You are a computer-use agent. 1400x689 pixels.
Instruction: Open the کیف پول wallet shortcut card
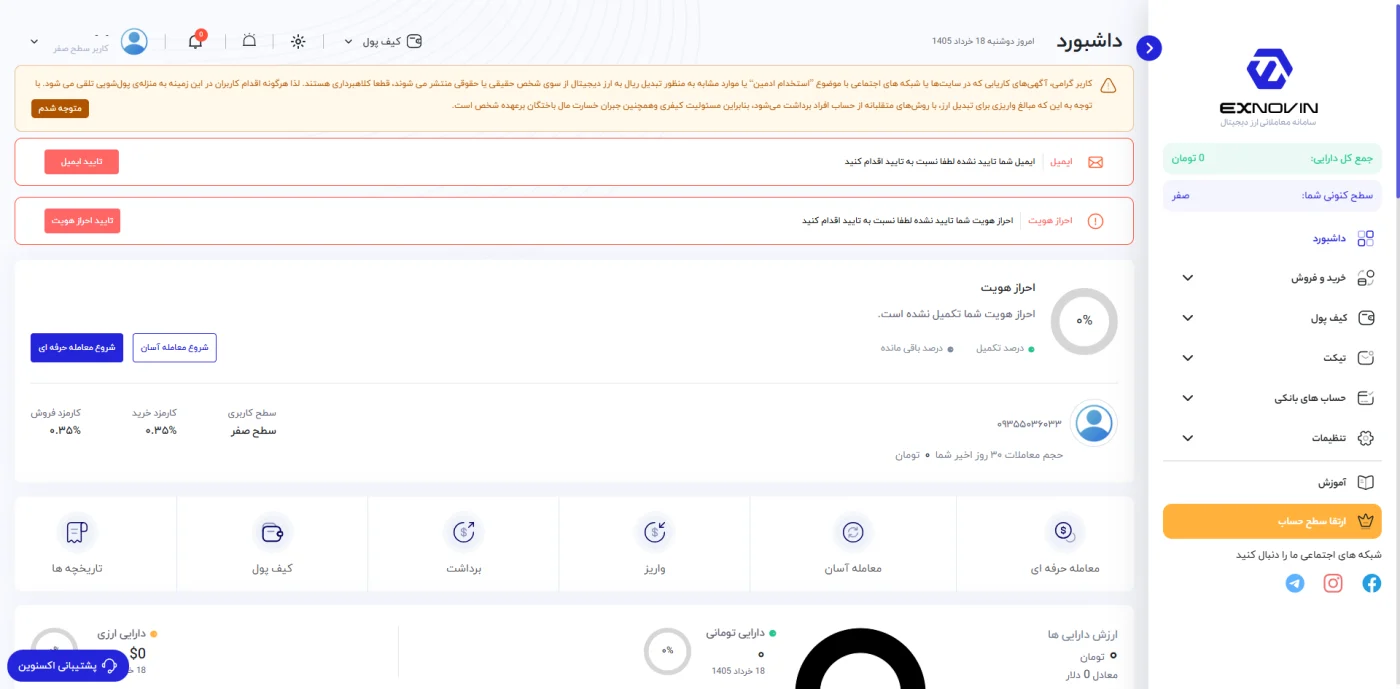[x=272, y=546]
